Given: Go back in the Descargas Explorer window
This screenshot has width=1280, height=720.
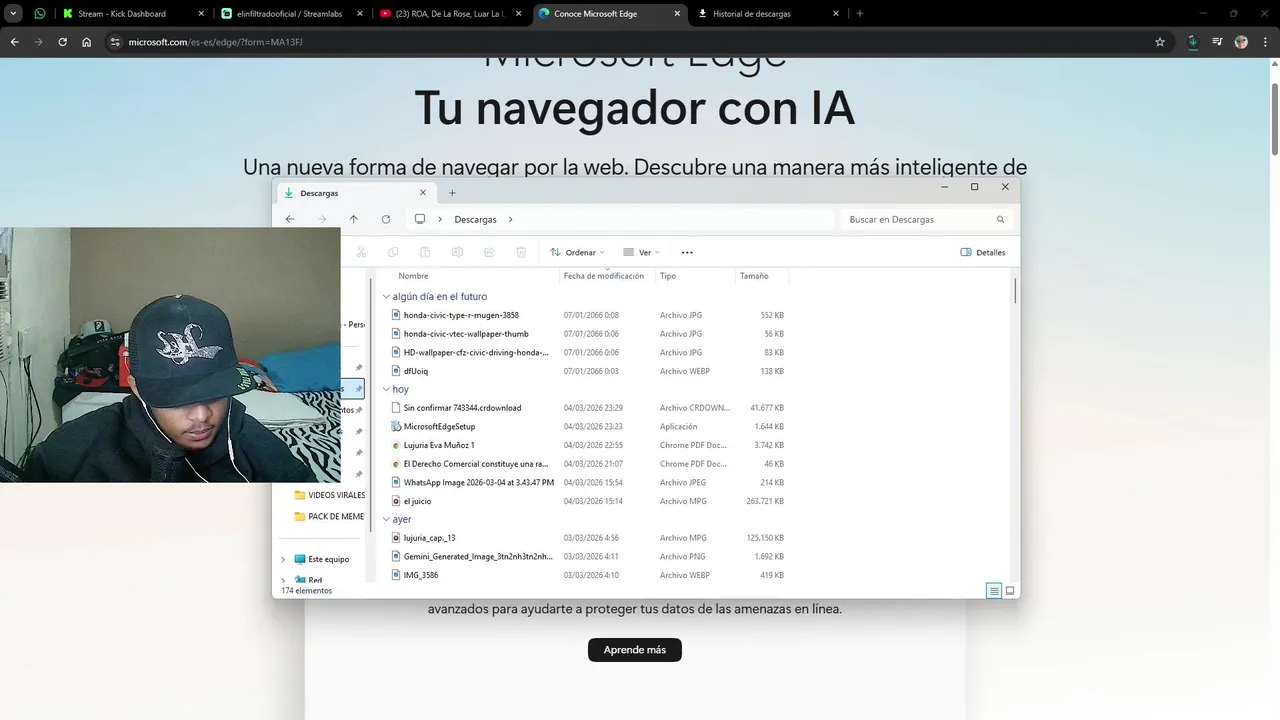Looking at the screenshot, I should point(290,219).
